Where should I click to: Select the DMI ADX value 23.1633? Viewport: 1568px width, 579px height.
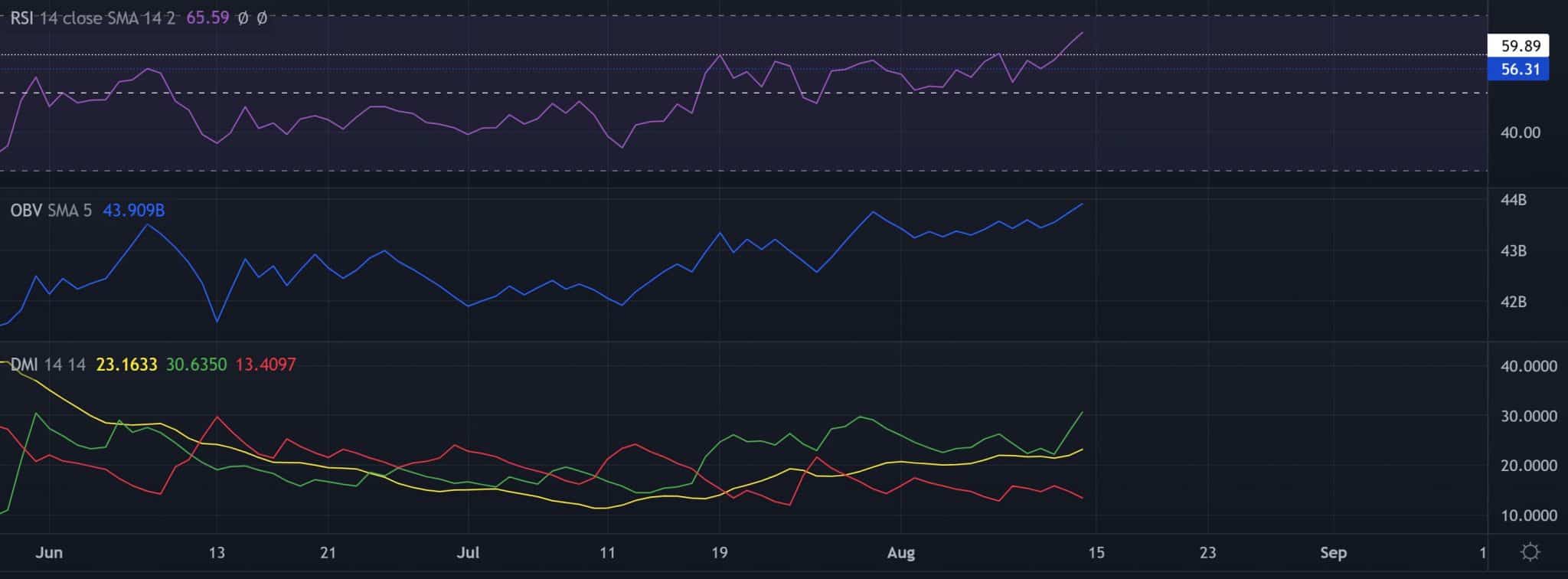pyautogui.click(x=126, y=365)
